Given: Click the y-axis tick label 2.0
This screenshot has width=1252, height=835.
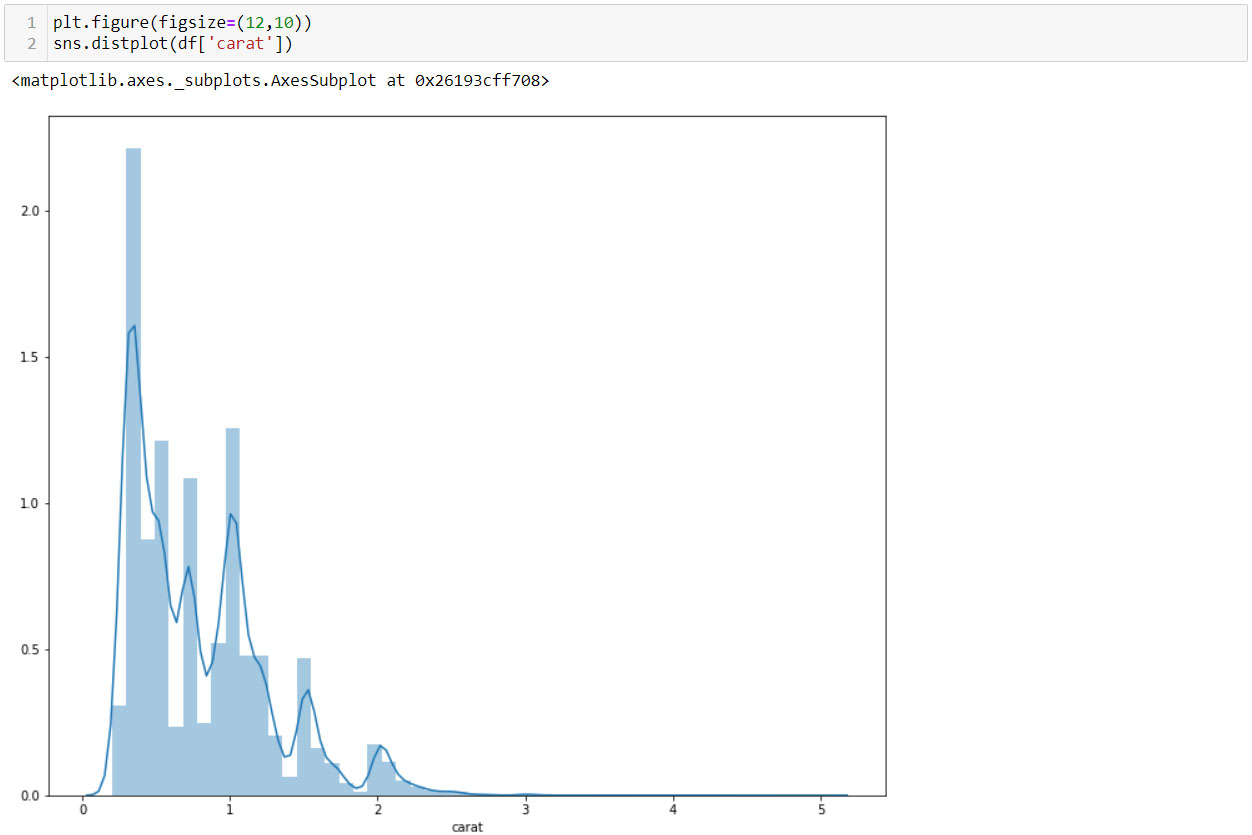Looking at the screenshot, I should point(28,211).
